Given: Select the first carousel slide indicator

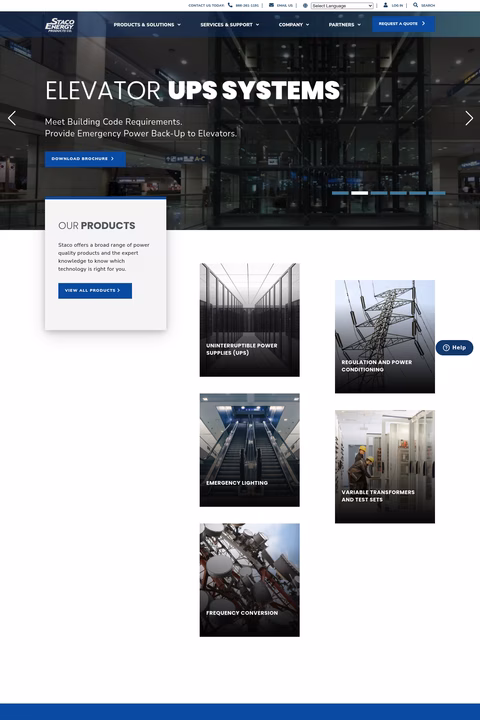Looking at the screenshot, I should 340,193.
